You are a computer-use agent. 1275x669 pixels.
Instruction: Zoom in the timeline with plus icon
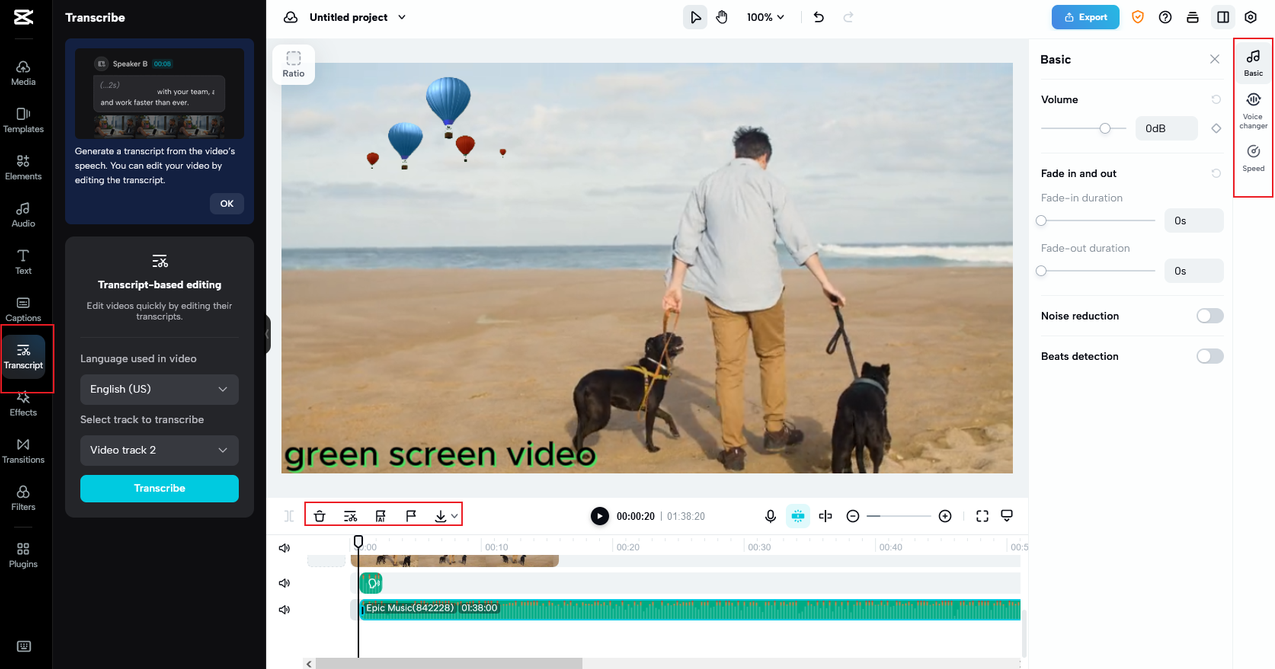coord(945,516)
